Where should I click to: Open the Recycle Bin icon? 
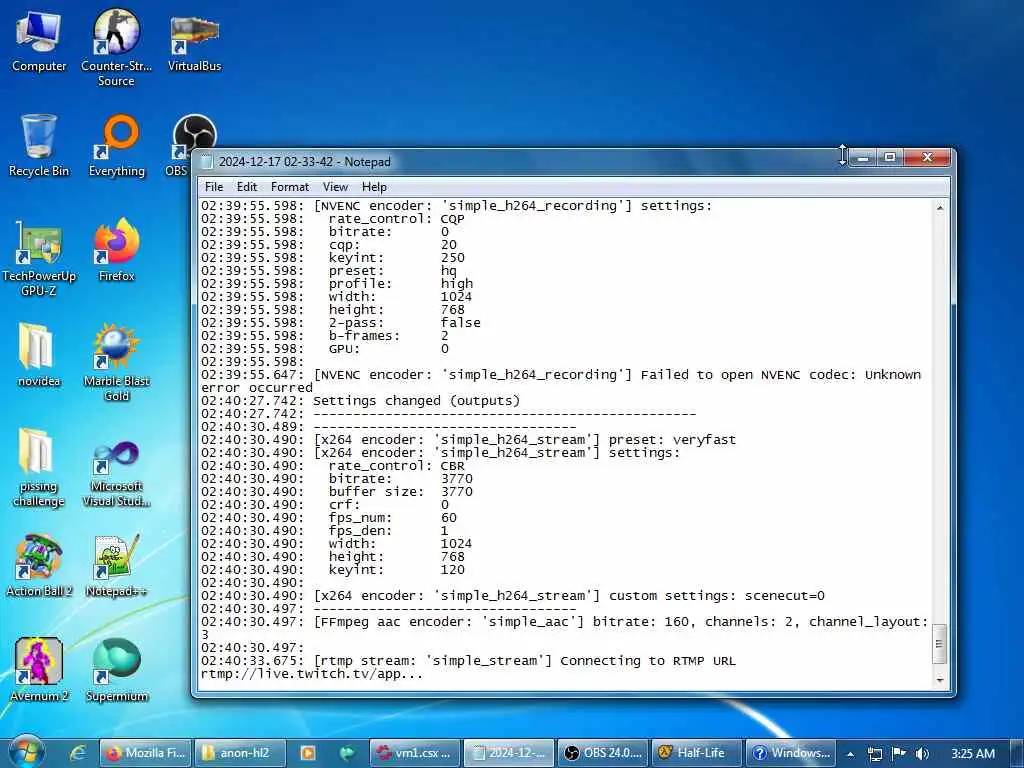click(39, 146)
